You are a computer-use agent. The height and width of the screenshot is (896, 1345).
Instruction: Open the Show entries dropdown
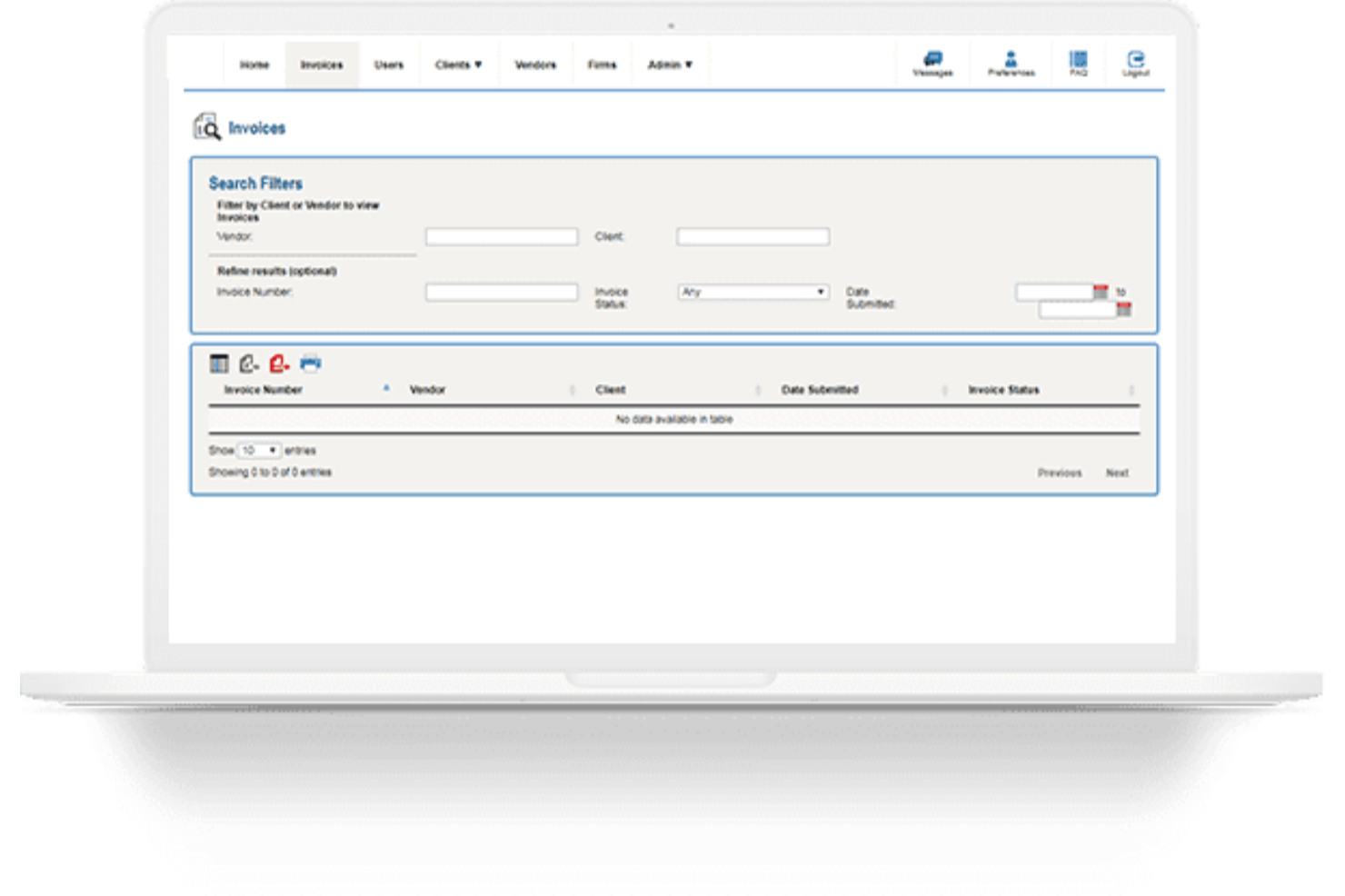tap(261, 450)
